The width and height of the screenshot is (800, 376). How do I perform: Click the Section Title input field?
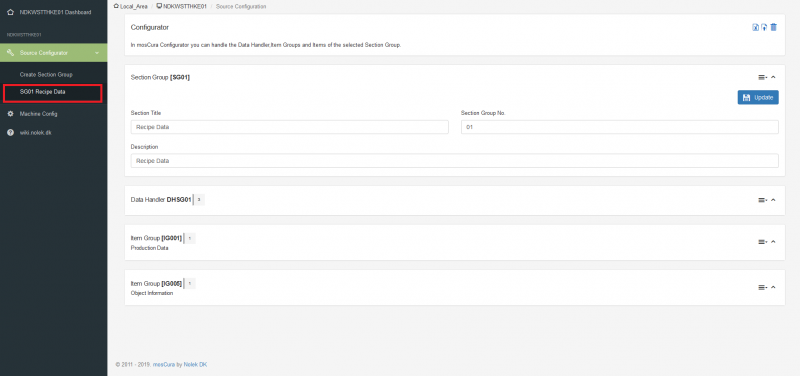coord(290,127)
